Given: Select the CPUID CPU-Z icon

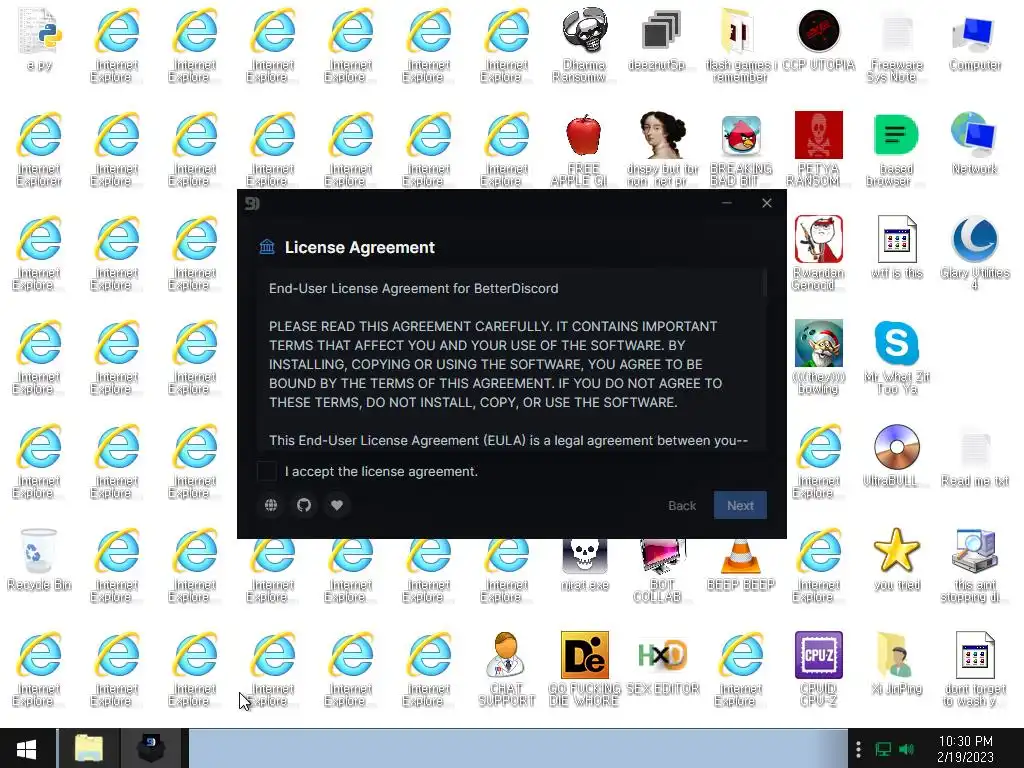Looking at the screenshot, I should (x=818, y=669).
